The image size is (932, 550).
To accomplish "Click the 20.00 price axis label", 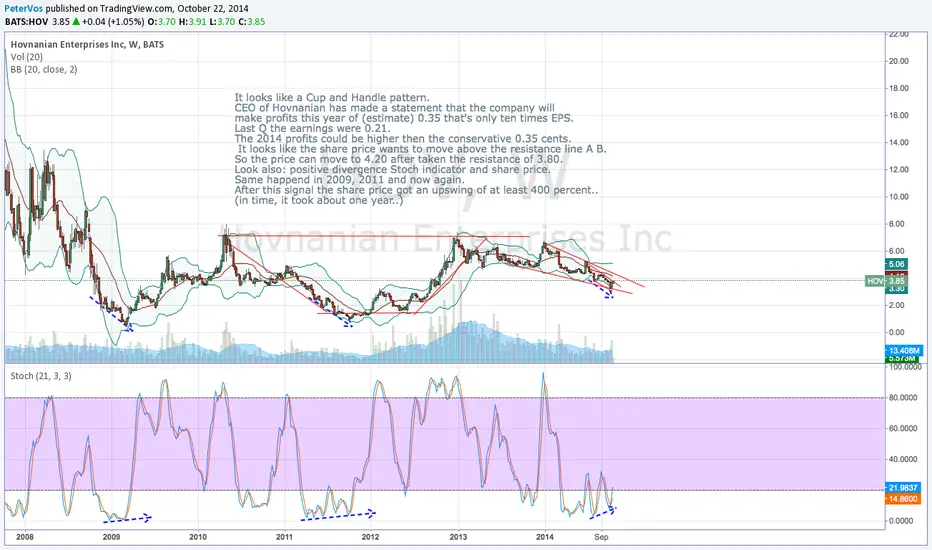I will [899, 61].
